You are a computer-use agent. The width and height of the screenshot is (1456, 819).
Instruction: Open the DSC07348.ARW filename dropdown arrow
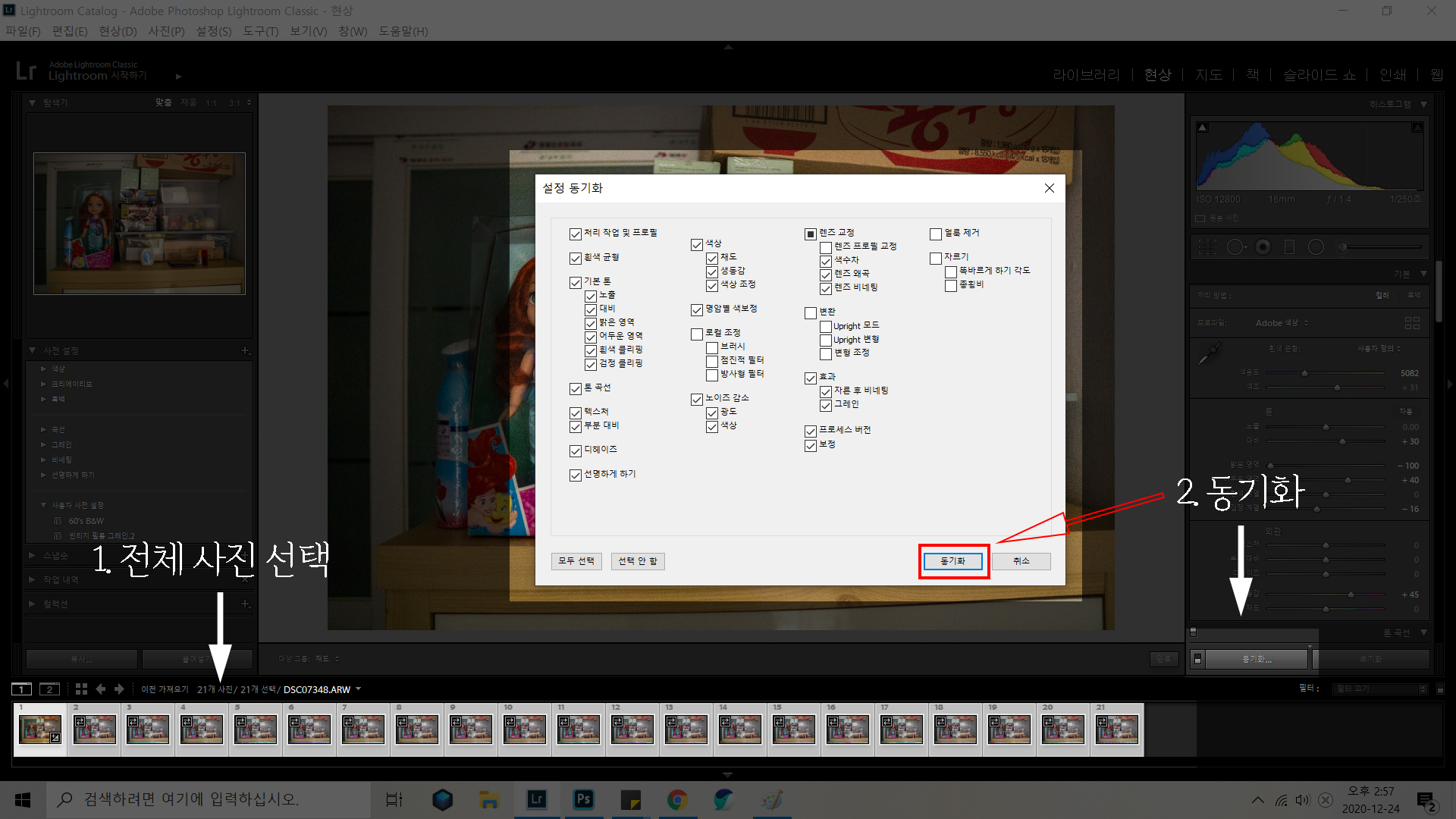(358, 689)
